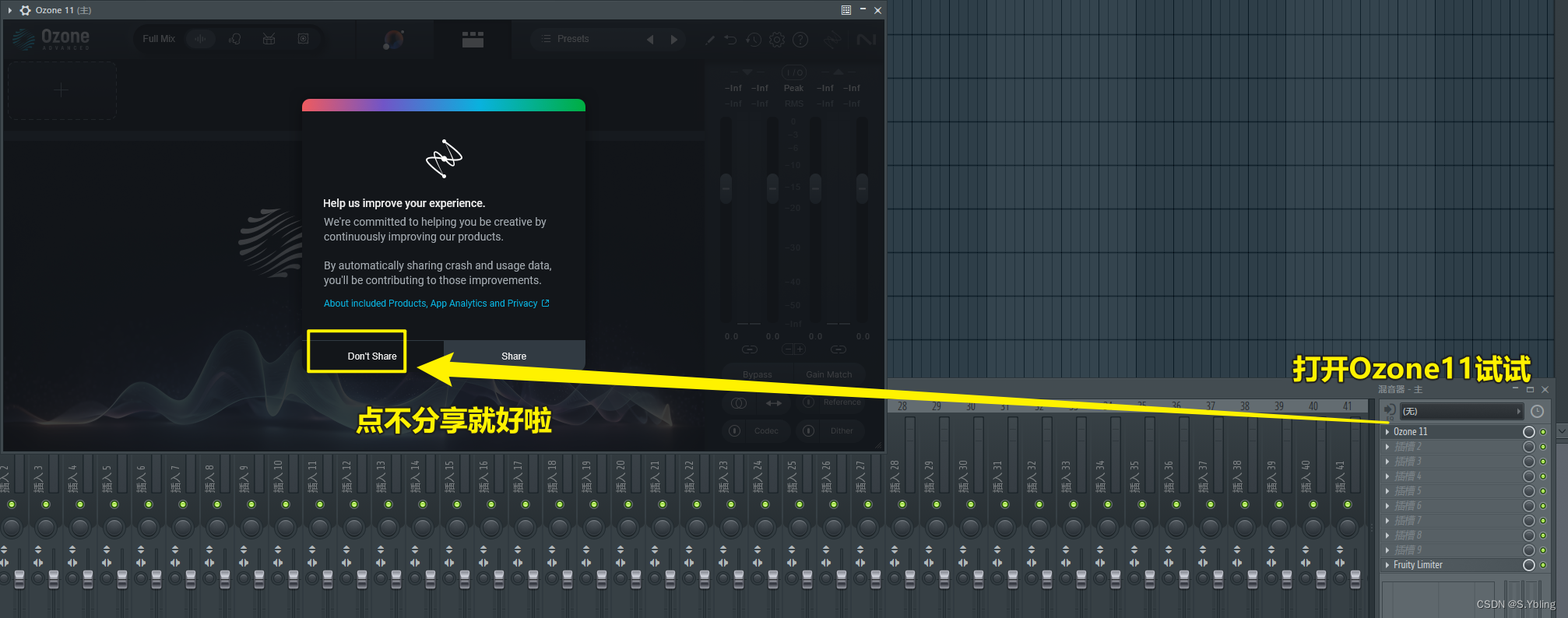The width and height of the screenshot is (1568, 618).
Task: Select the drums icon in Ozone toolbar
Action: 269,39
